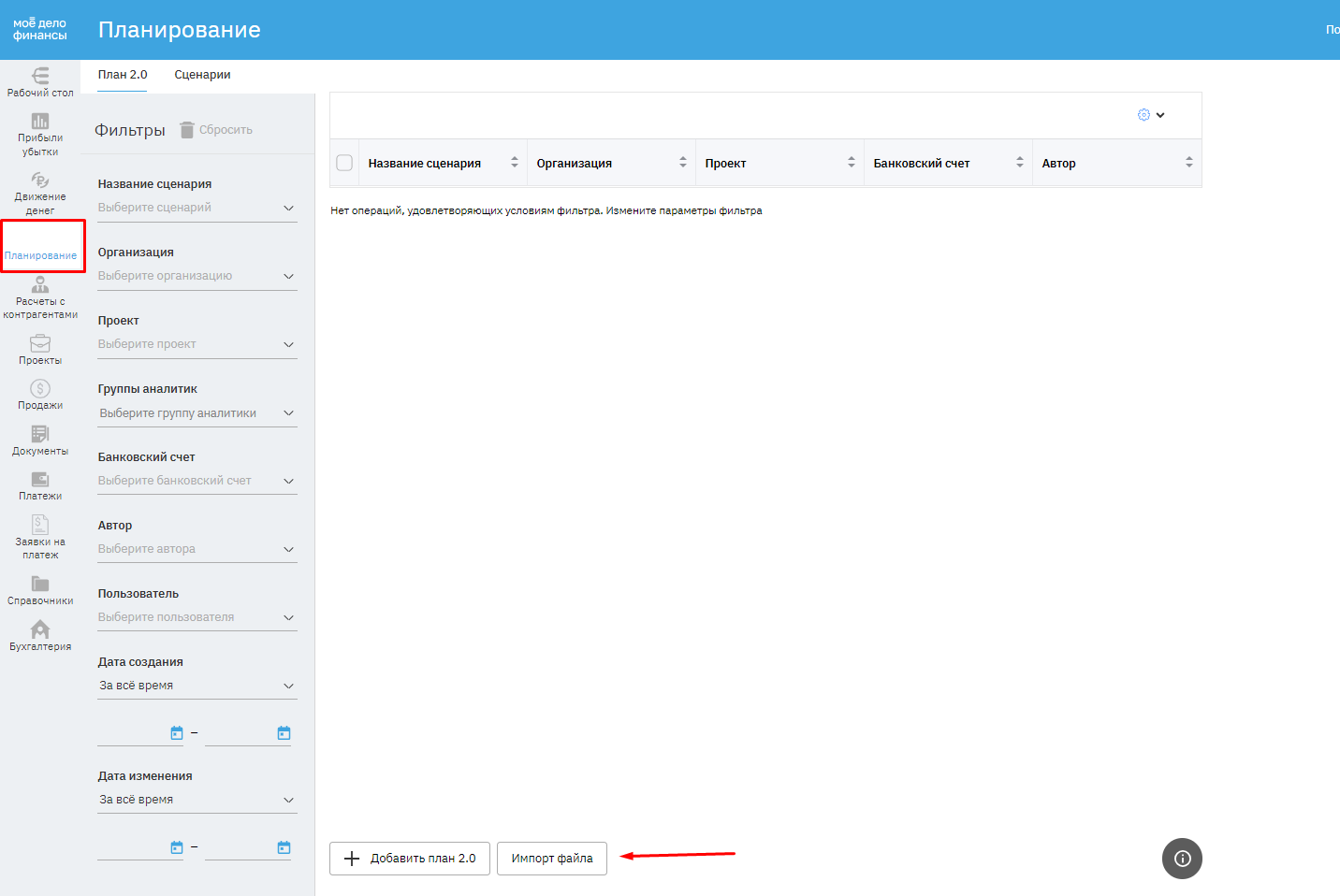Click the Нет операций empty-state message
Screen dimensions: 1340x896
point(546,210)
